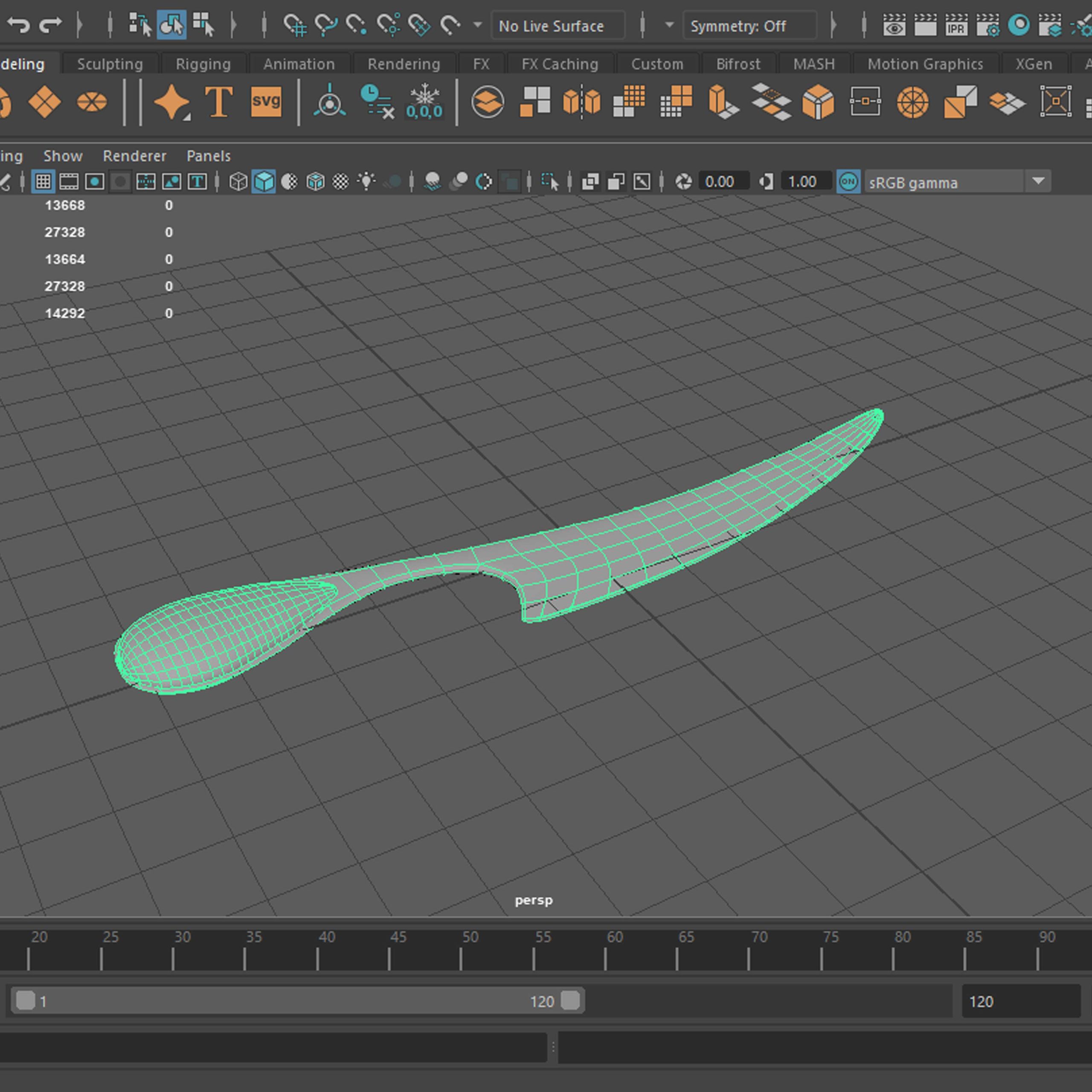Open the Bifrost shelf tab

(x=738, y=64)
